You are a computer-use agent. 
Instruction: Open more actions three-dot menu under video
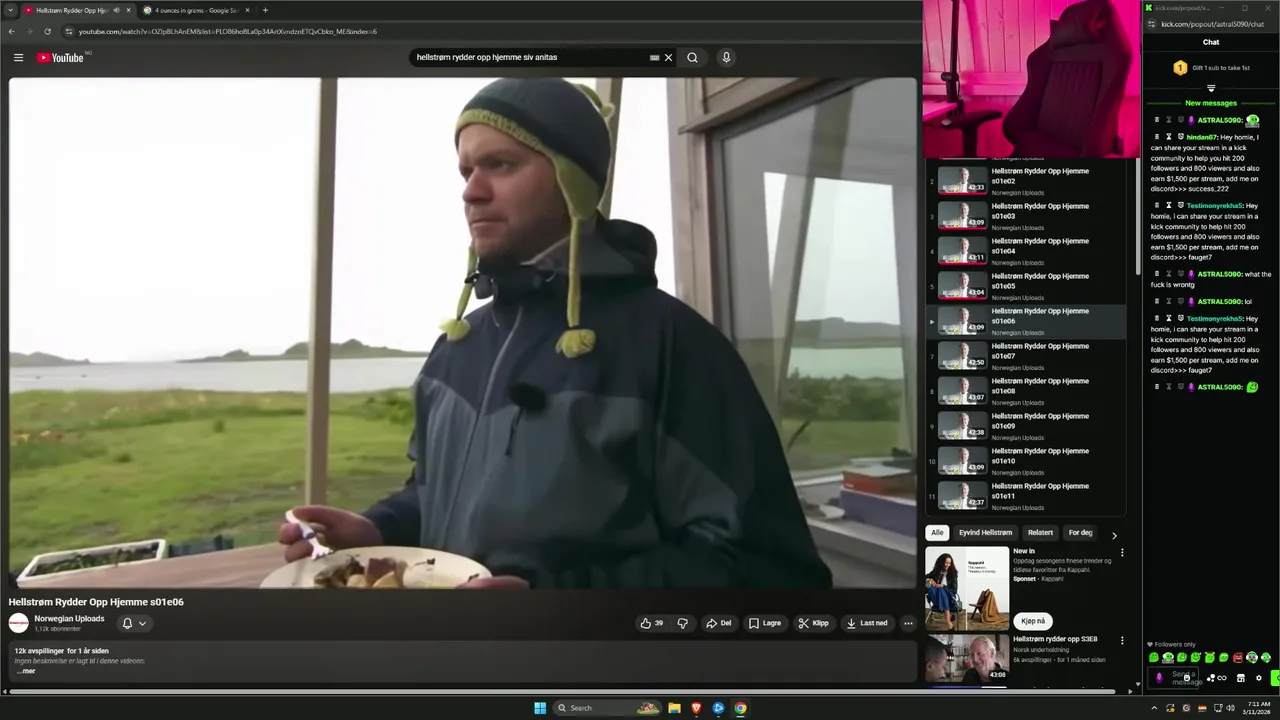coord(908,623)
